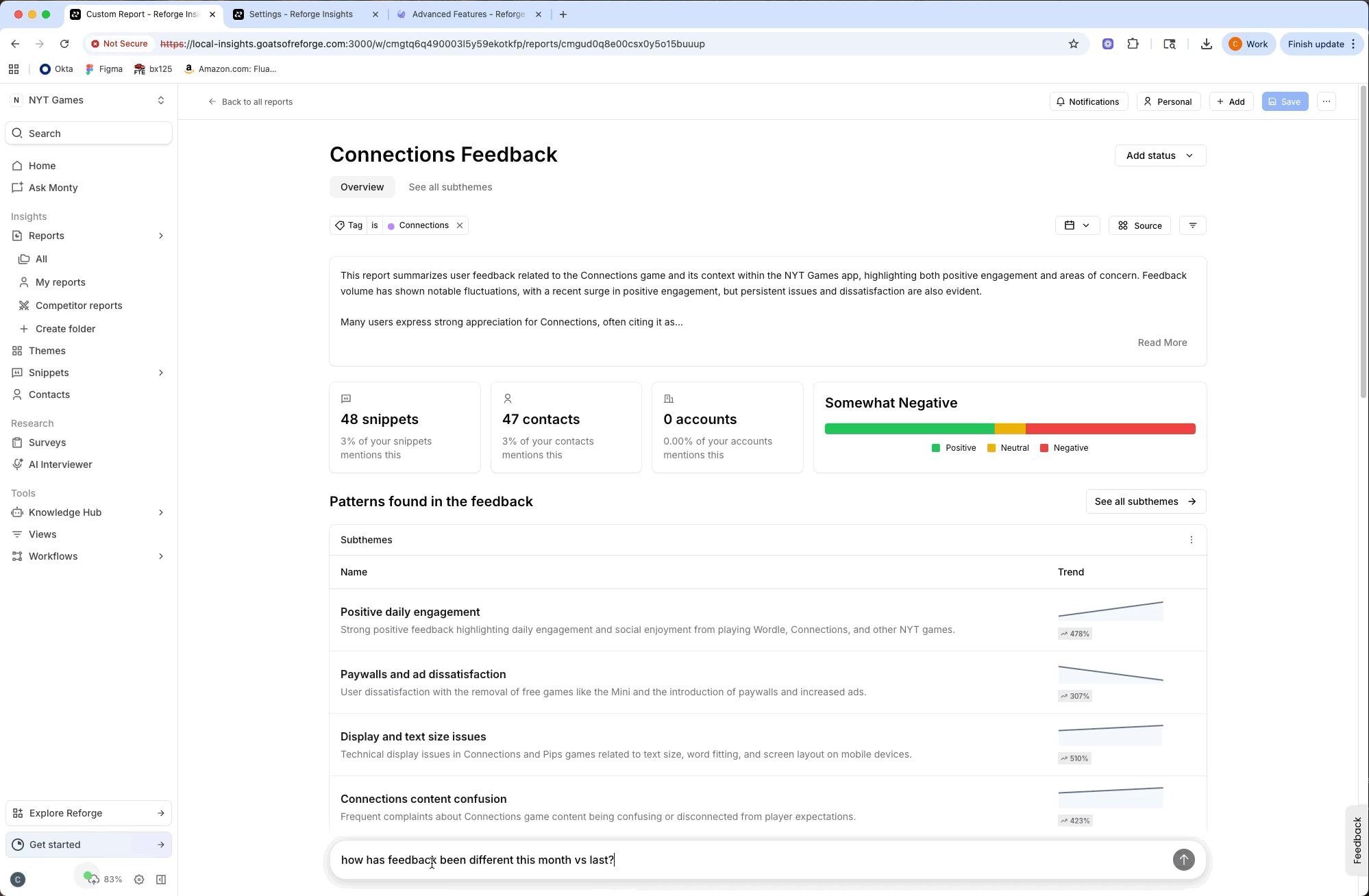The image size is (1369, 896).
Task: Click the send arrow button in chat input
Action: (1183, 859)
